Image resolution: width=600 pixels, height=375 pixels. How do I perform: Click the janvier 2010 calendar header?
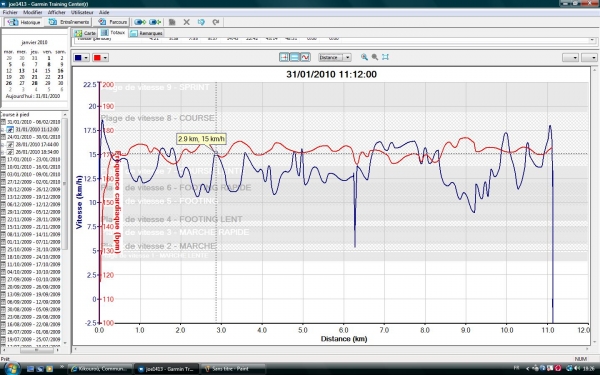click(34, 42)
